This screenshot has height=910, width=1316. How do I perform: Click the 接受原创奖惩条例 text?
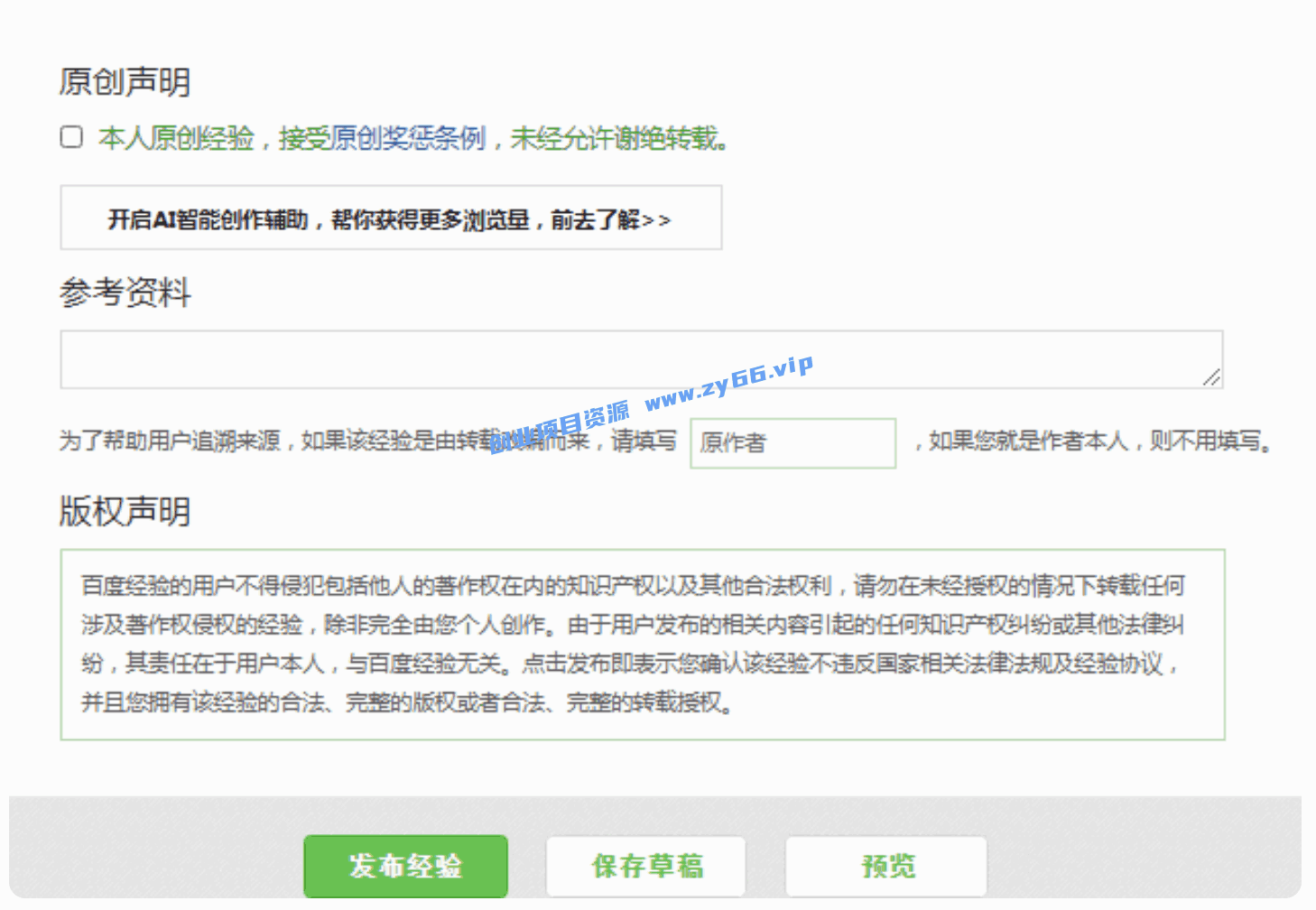pos(382,138)
